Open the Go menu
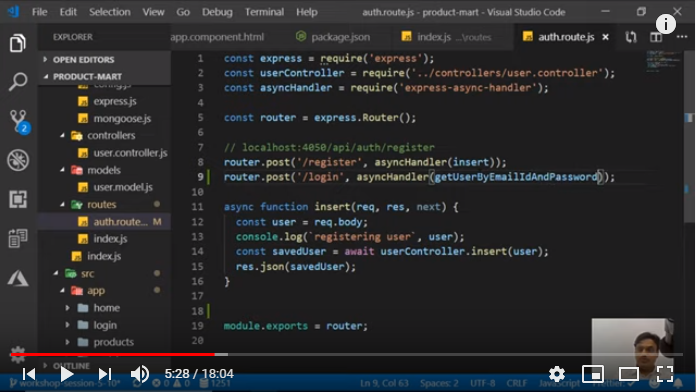696x392 pixels. [x=183, y=12]
